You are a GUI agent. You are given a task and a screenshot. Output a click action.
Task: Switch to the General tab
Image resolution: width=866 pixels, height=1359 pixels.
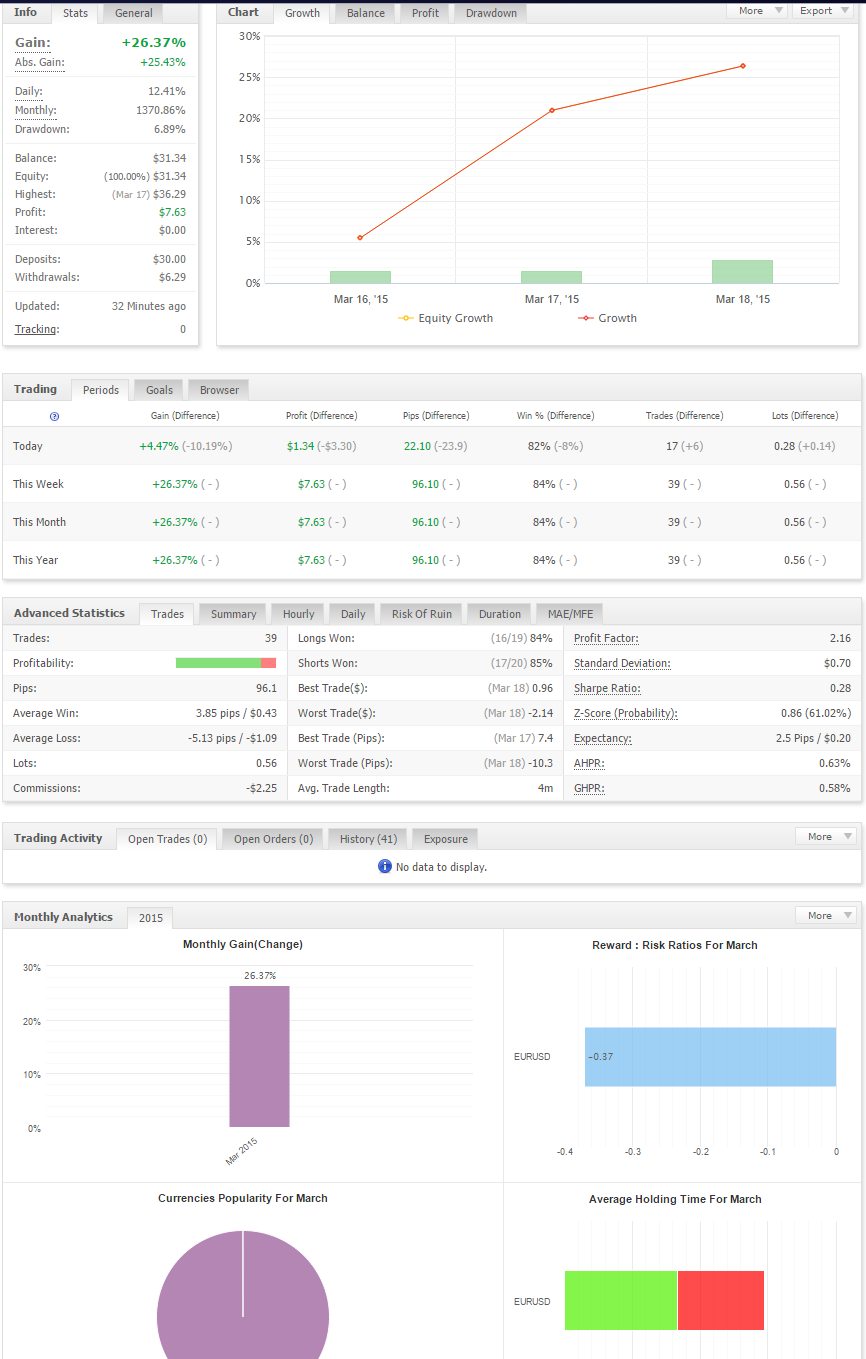pos(134,13)
